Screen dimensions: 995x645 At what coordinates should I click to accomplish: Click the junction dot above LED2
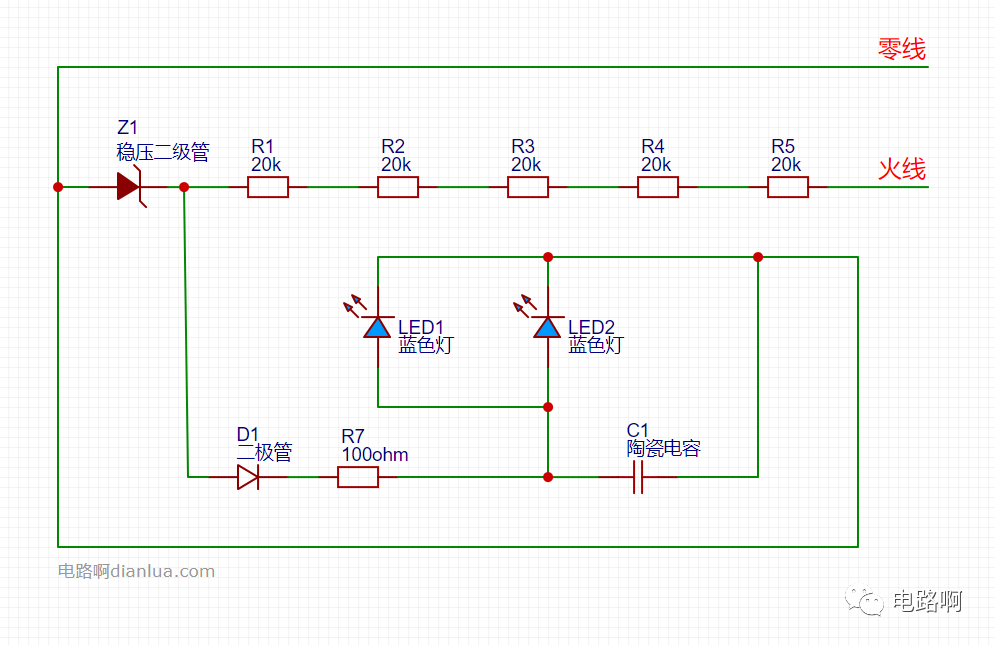point(548,257)
